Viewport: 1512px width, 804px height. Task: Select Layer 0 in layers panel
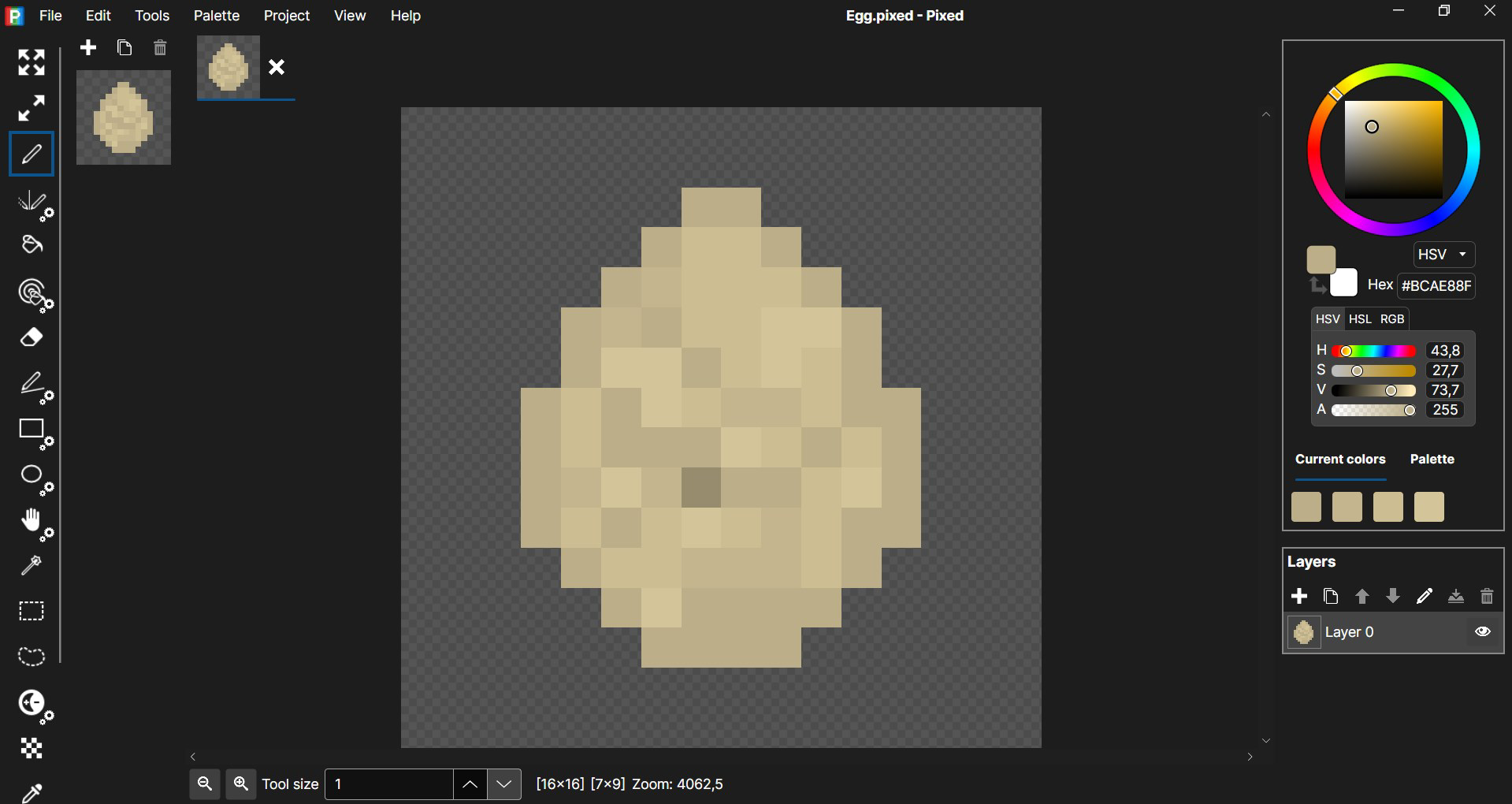(1393, 632)
